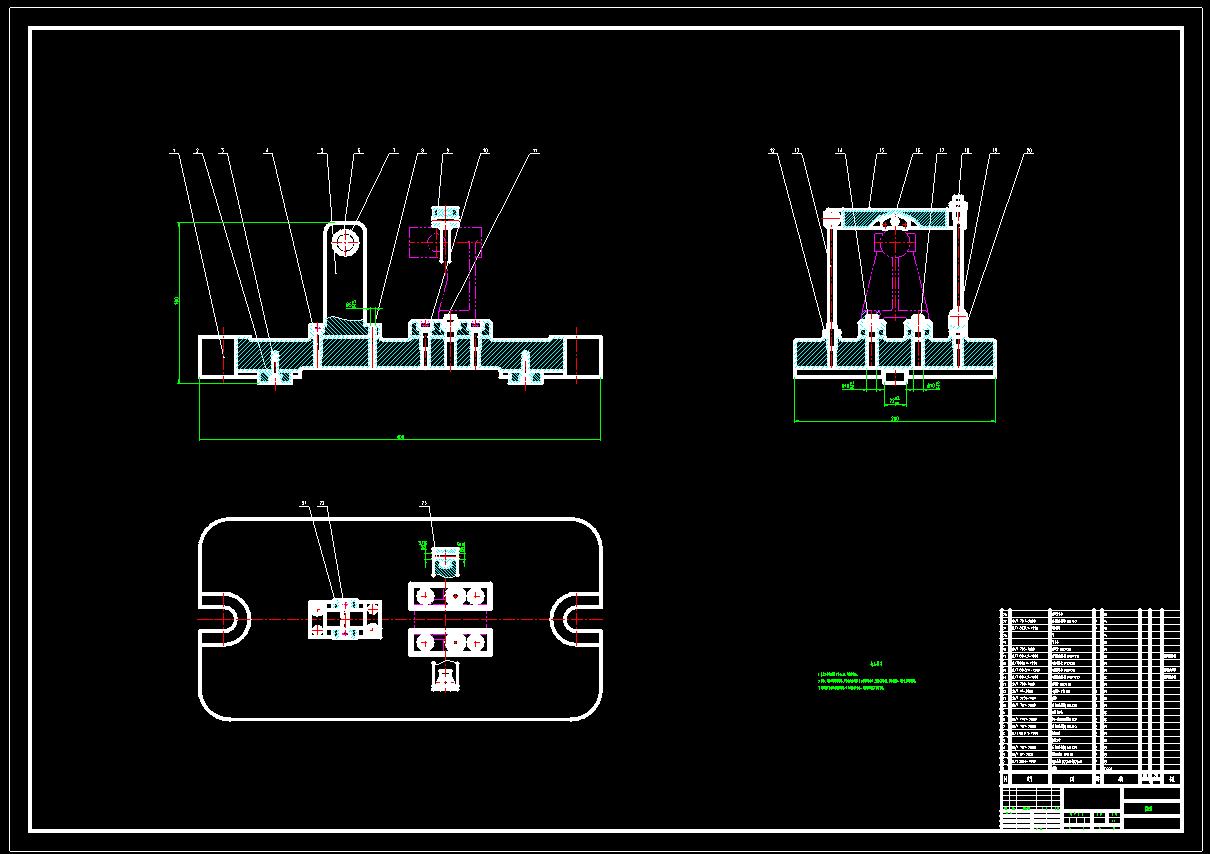1210x854 pixels.
Task: Select balloon label 2 above the front view
Action: pyautogui.click(x=197, y=151)
